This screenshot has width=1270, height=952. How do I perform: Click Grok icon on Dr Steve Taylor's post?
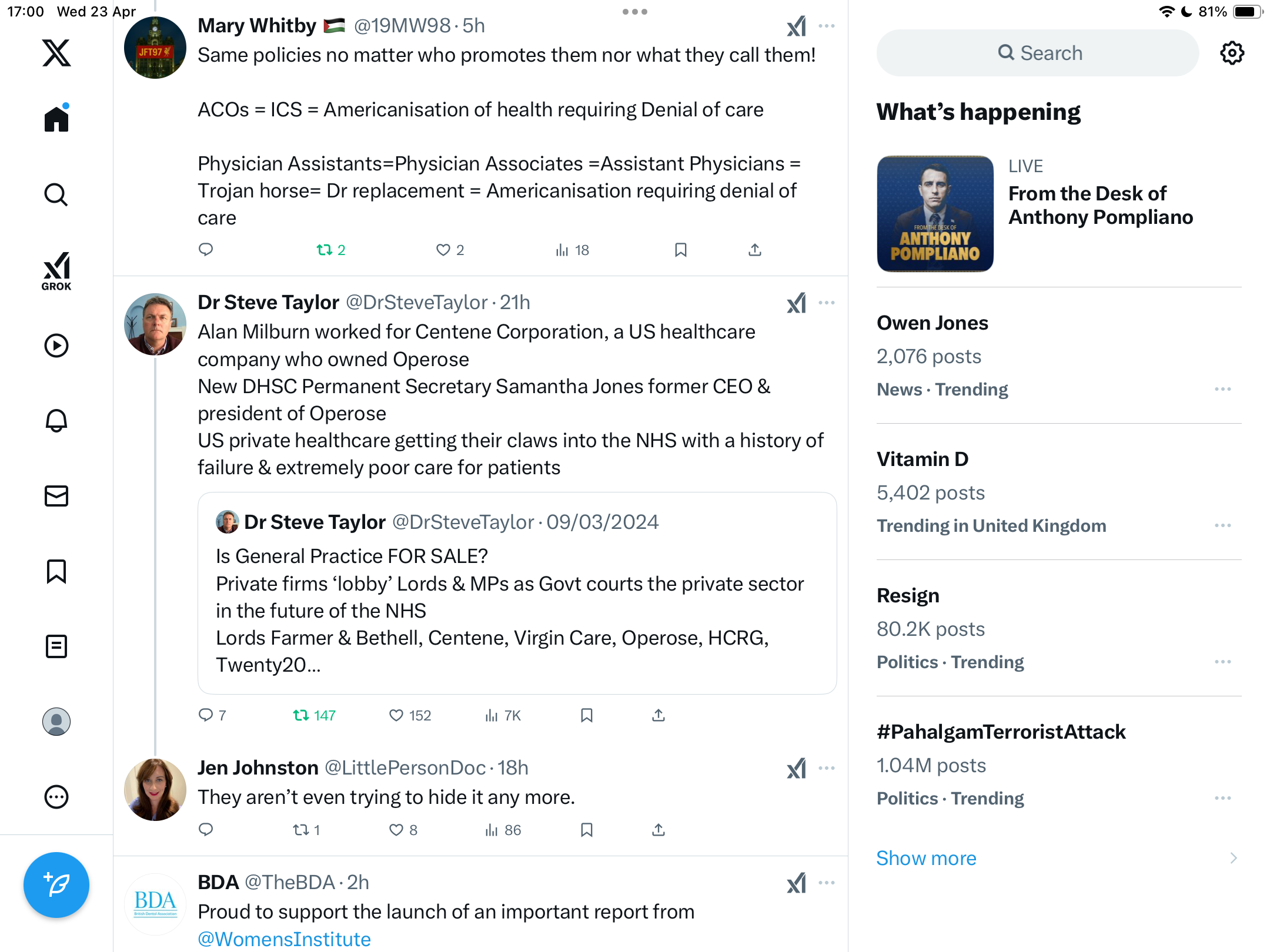pyautogui.click(x=797, y=303)
